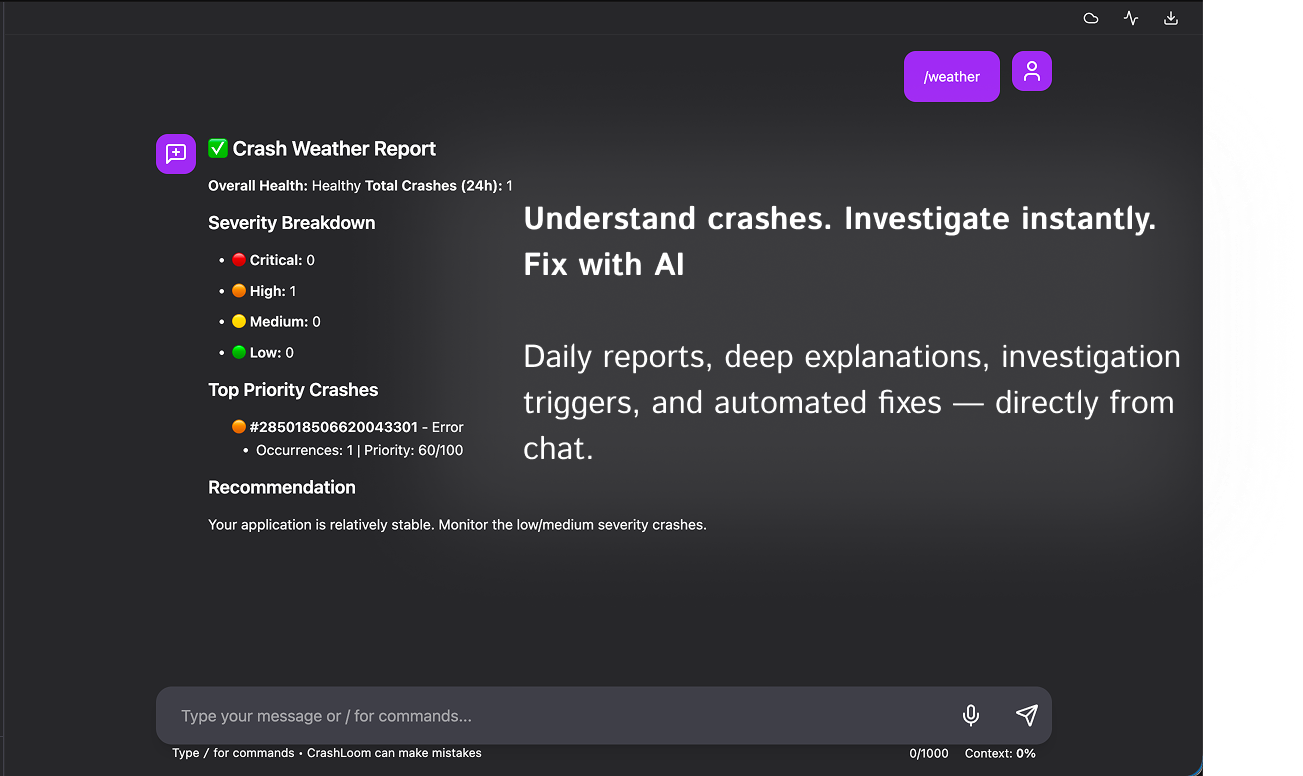1303x776 pixels.
Task: Click the orange dot beside the top priority crash
Action: (238, 427)
